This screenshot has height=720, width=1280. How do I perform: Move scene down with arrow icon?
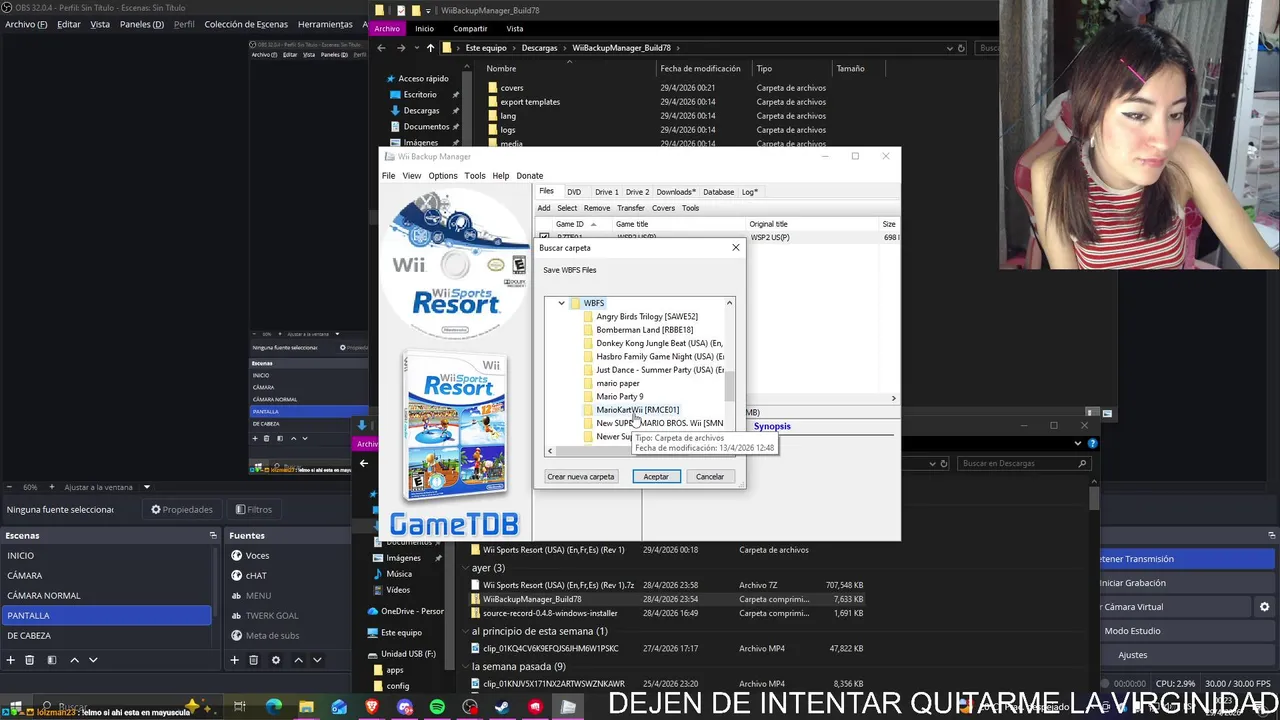coord(93,660)
